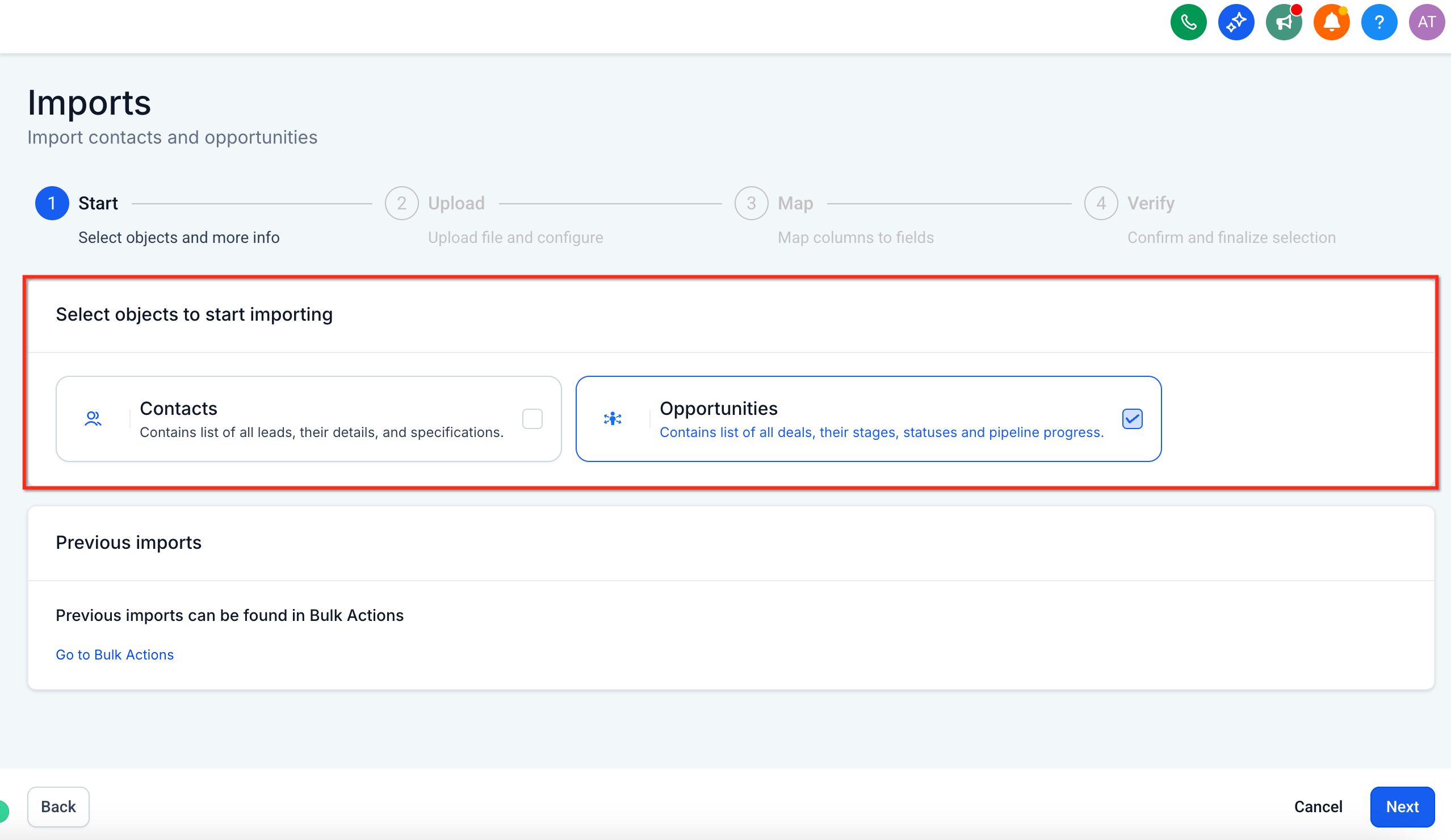The image size is (1451, 840).
Task: Click the Contacts card title
Action: coord(178,408)
